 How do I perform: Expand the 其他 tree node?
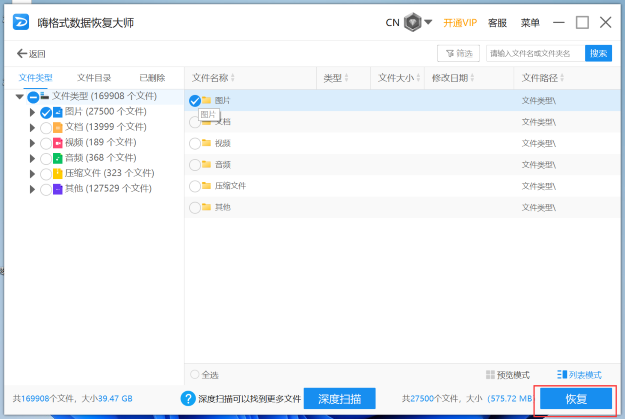click(32, 189)
